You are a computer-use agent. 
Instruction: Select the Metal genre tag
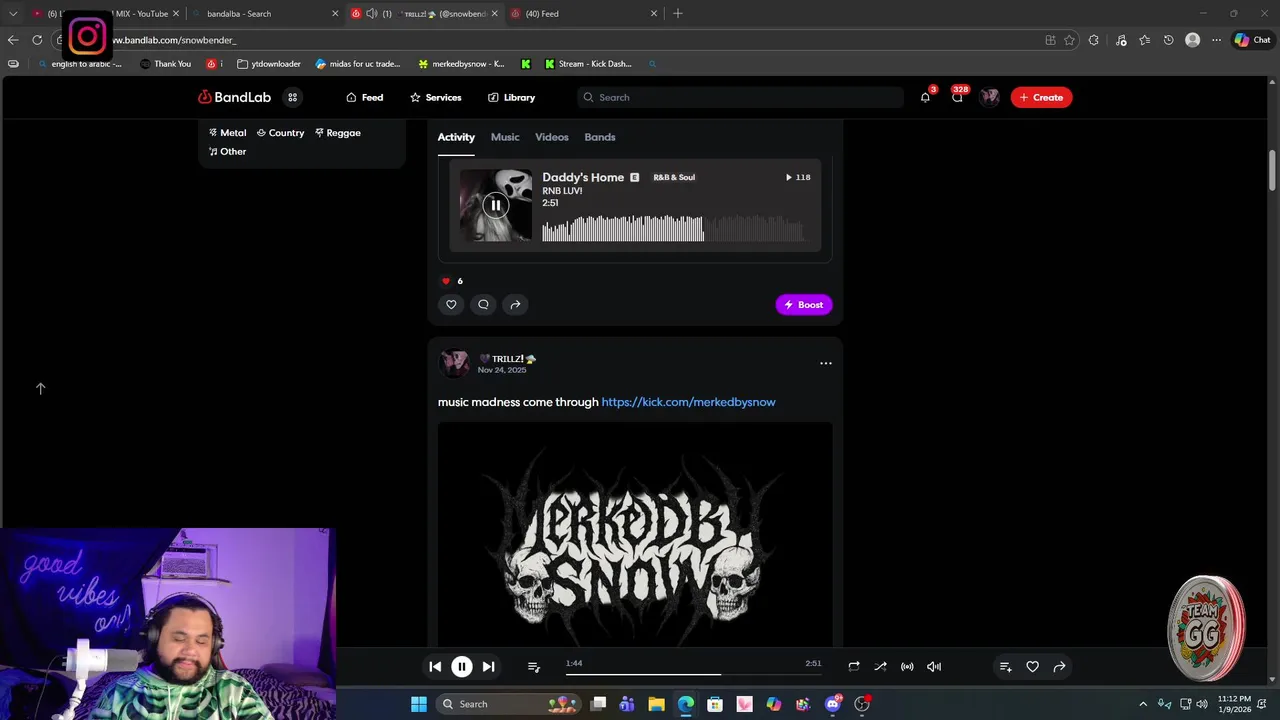pos(227,132)
